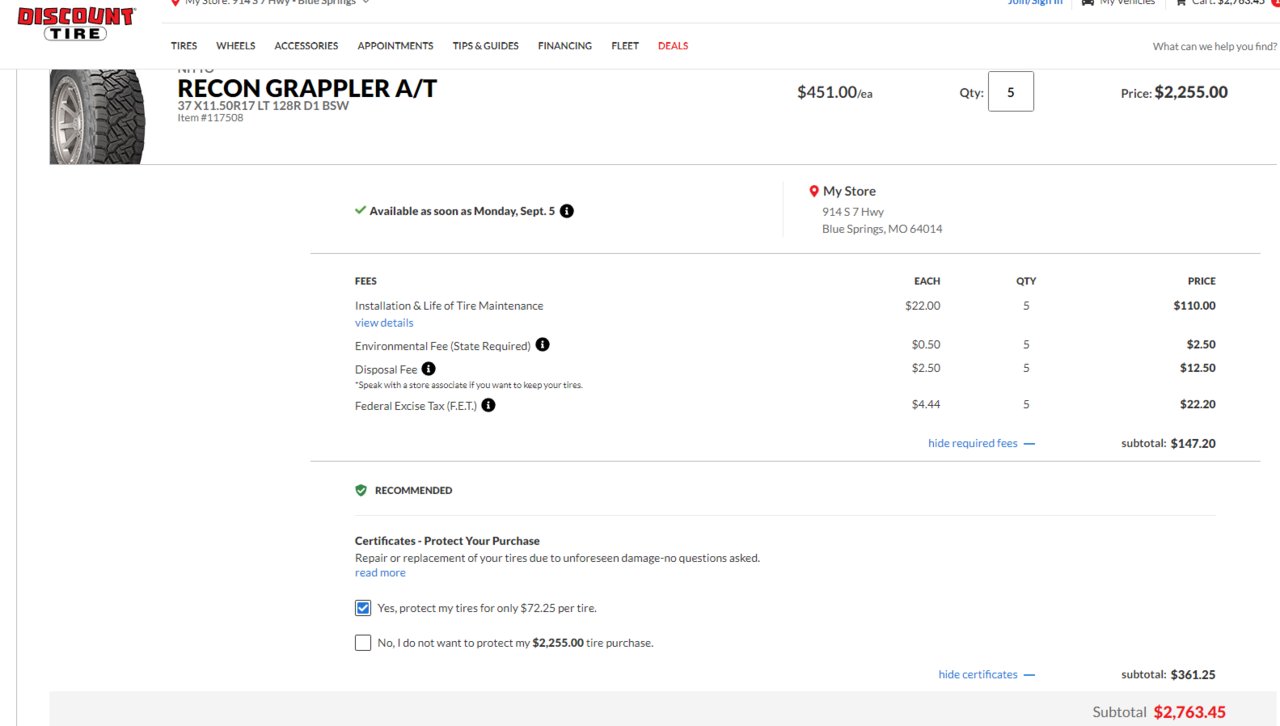The width and height of the screenshot is (1280, 726).
Task: Open the RECON GRAPPLER A/T product title
Action: [307, 88]
